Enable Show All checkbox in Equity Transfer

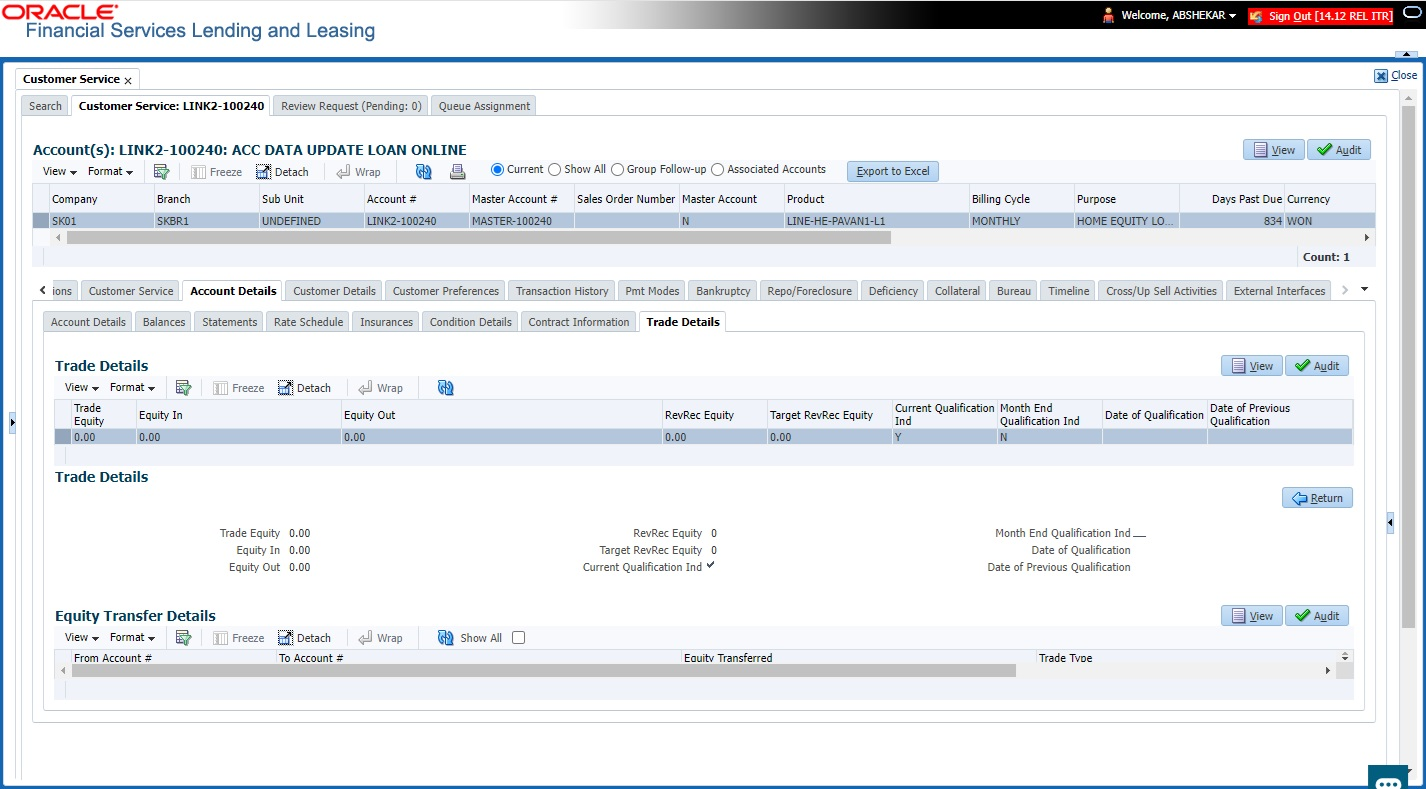click(518, 638)
